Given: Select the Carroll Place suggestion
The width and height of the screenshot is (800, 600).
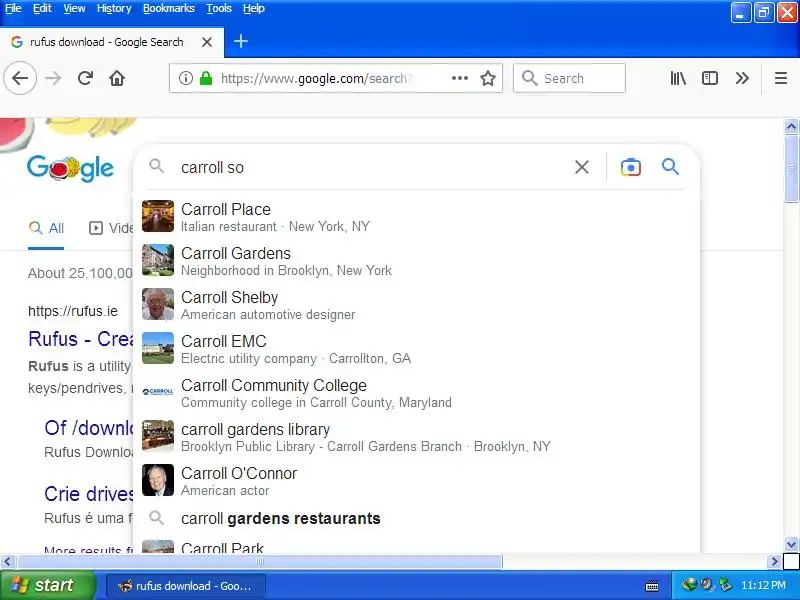Looking at the screenshot, I should pyautogui.click(x=416, y=216).
